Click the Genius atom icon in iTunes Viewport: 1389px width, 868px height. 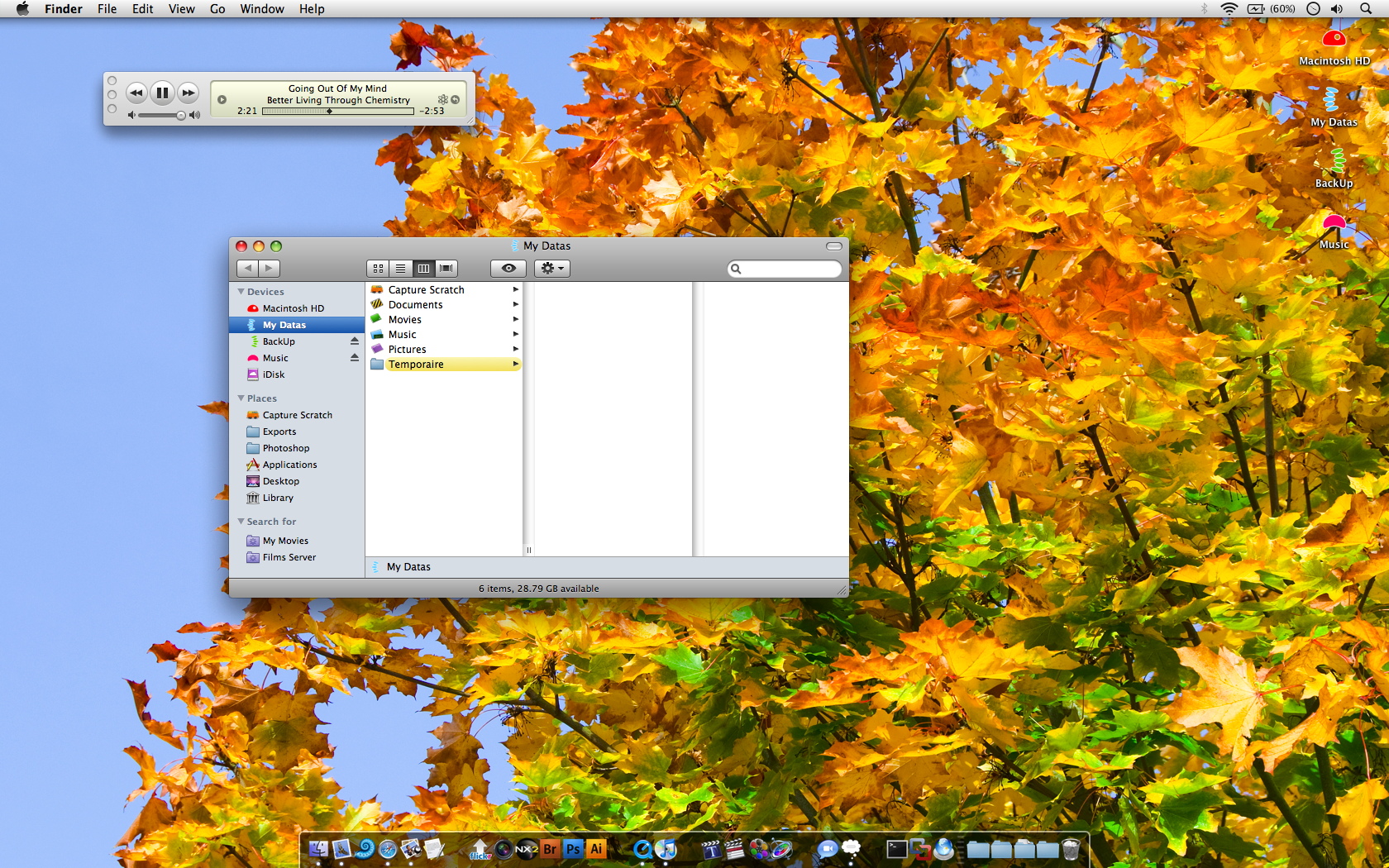[x=443, y=100]
